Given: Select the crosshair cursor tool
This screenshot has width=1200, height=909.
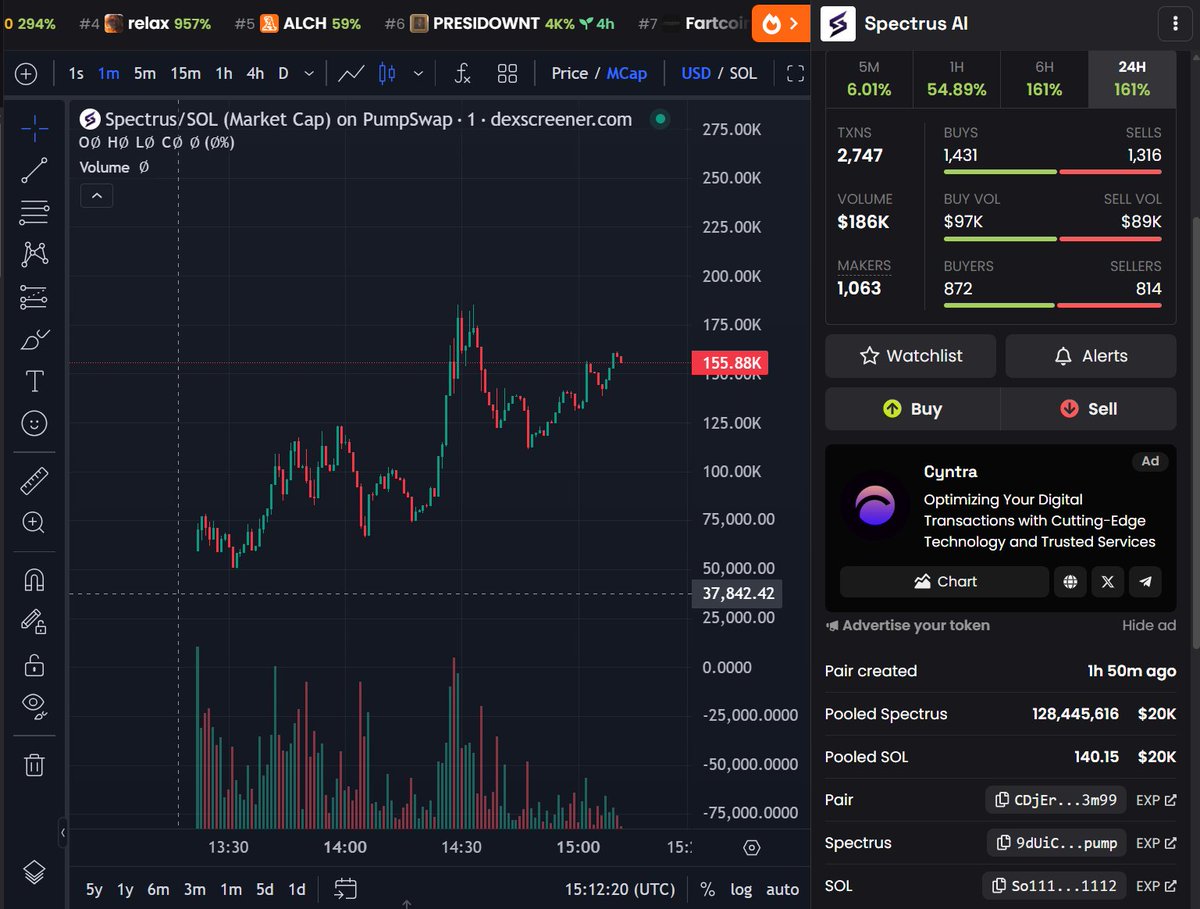Looking at the screenshot, I should [x=34, y=128].
